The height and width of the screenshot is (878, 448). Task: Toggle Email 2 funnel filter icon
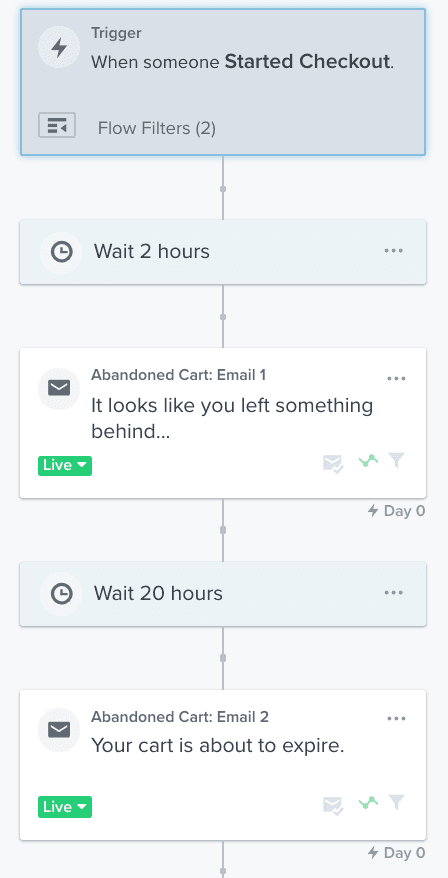(396, 803)
